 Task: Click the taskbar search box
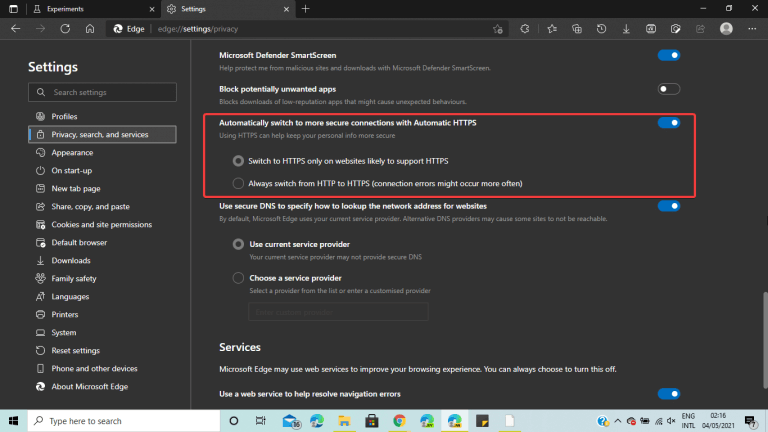(x=124, y=421)
